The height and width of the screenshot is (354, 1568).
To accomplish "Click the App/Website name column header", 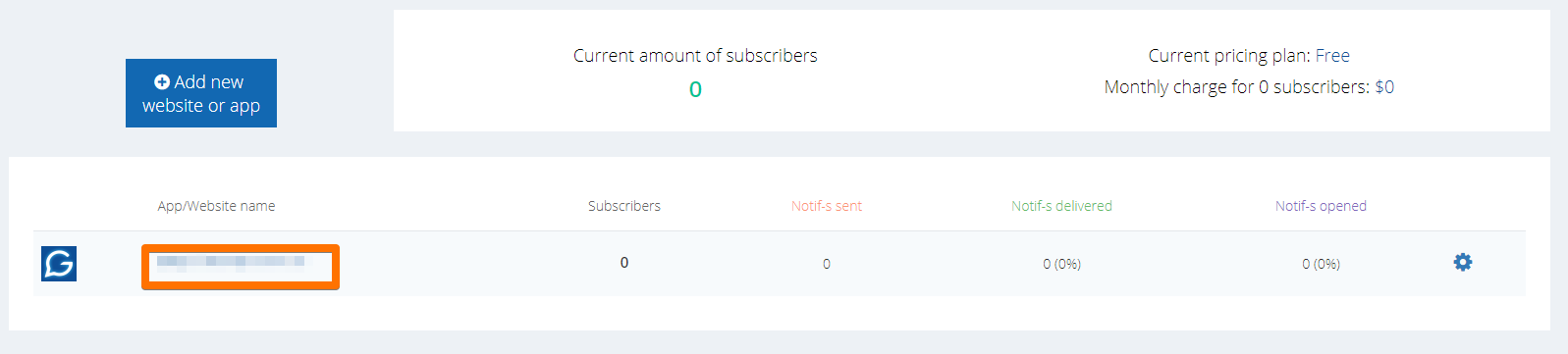I will click(x=216, y=206).
